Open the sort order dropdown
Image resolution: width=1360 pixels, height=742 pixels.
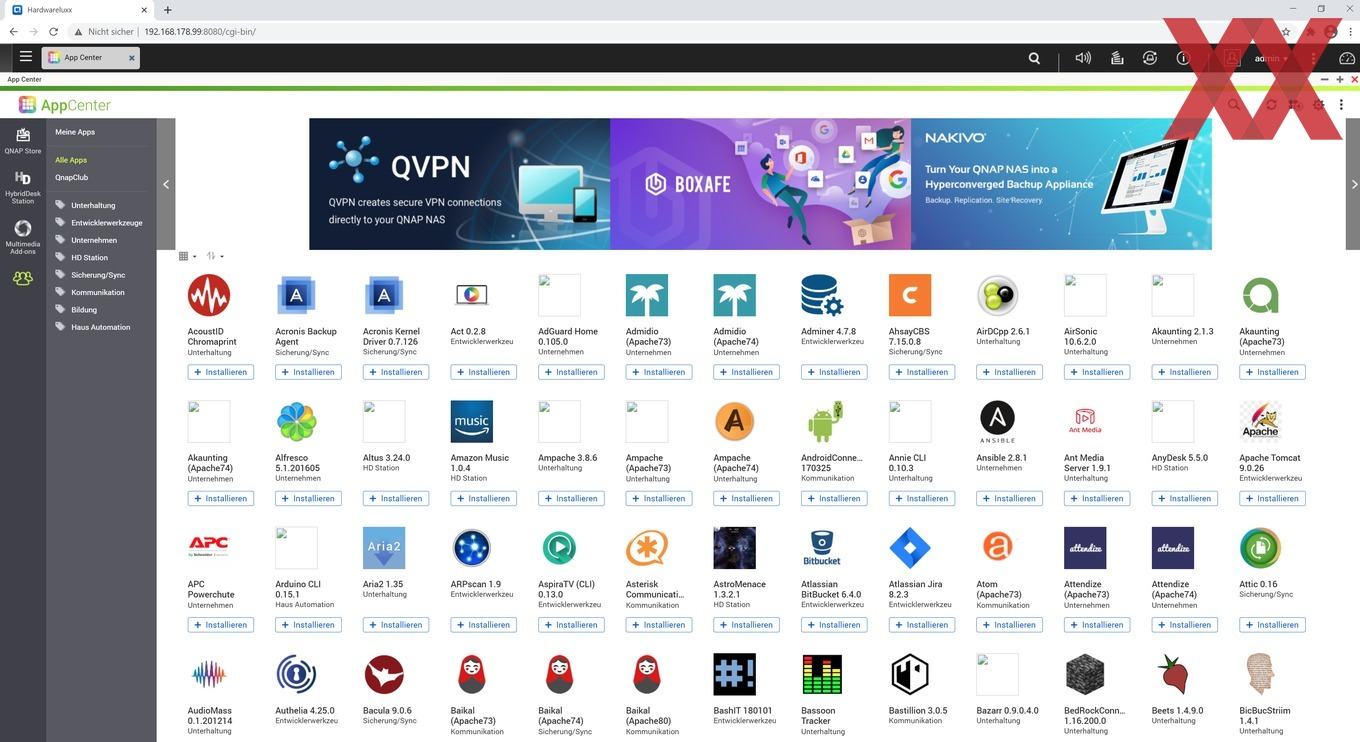point(215,256)
